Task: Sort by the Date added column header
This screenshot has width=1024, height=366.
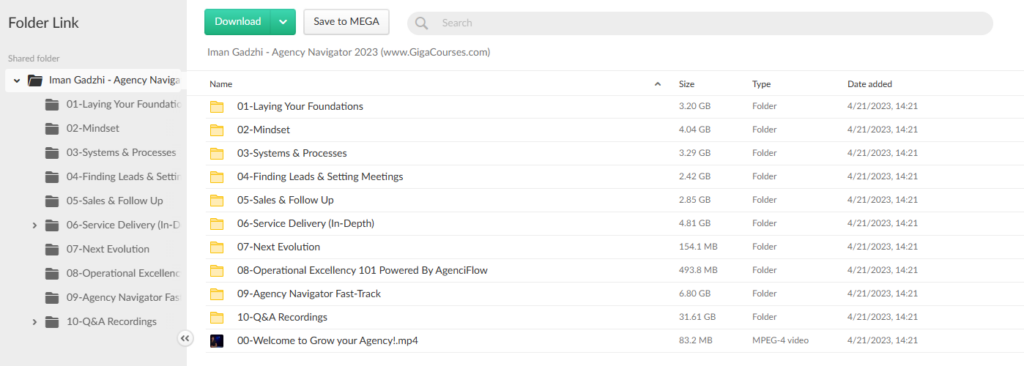Action: (870, 84)
